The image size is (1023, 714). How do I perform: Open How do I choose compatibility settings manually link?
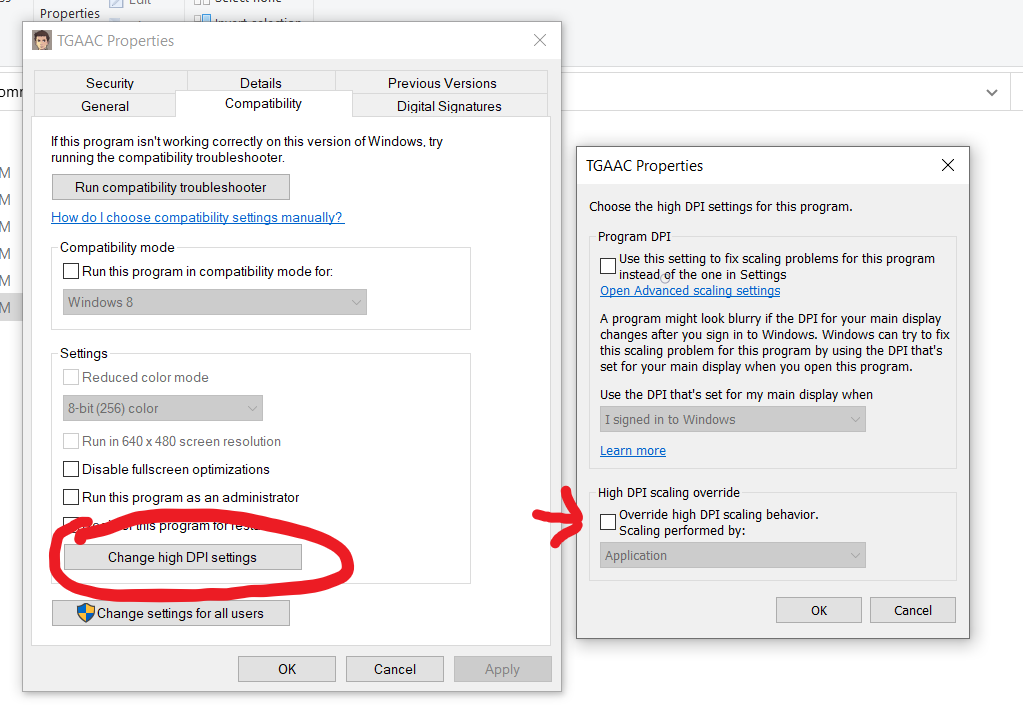click(197, 217)
